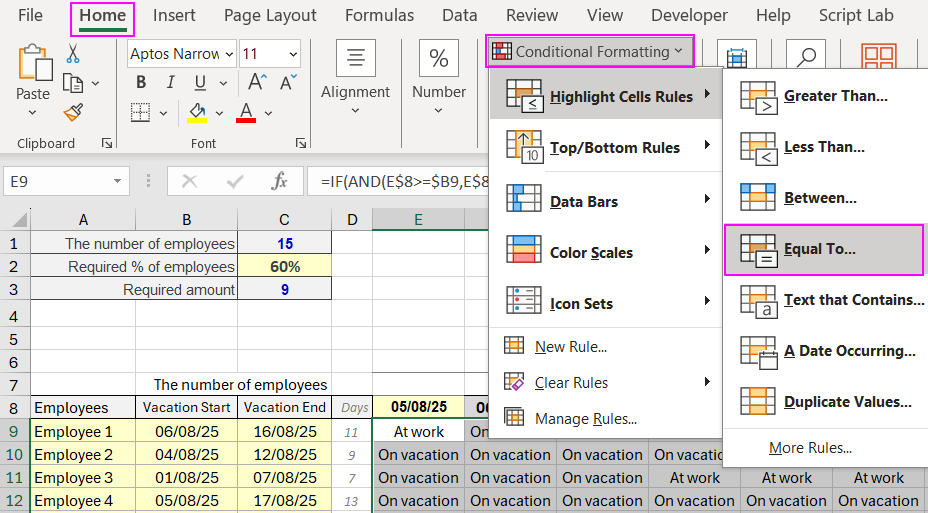Select A Date Occurring... rule

coord(824,351)
